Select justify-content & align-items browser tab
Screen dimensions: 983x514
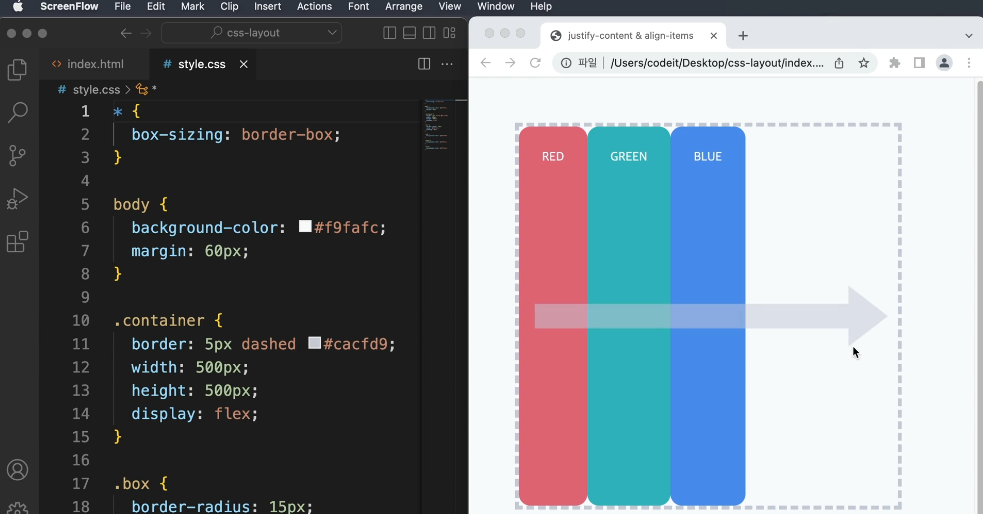(x=633, y=36)
